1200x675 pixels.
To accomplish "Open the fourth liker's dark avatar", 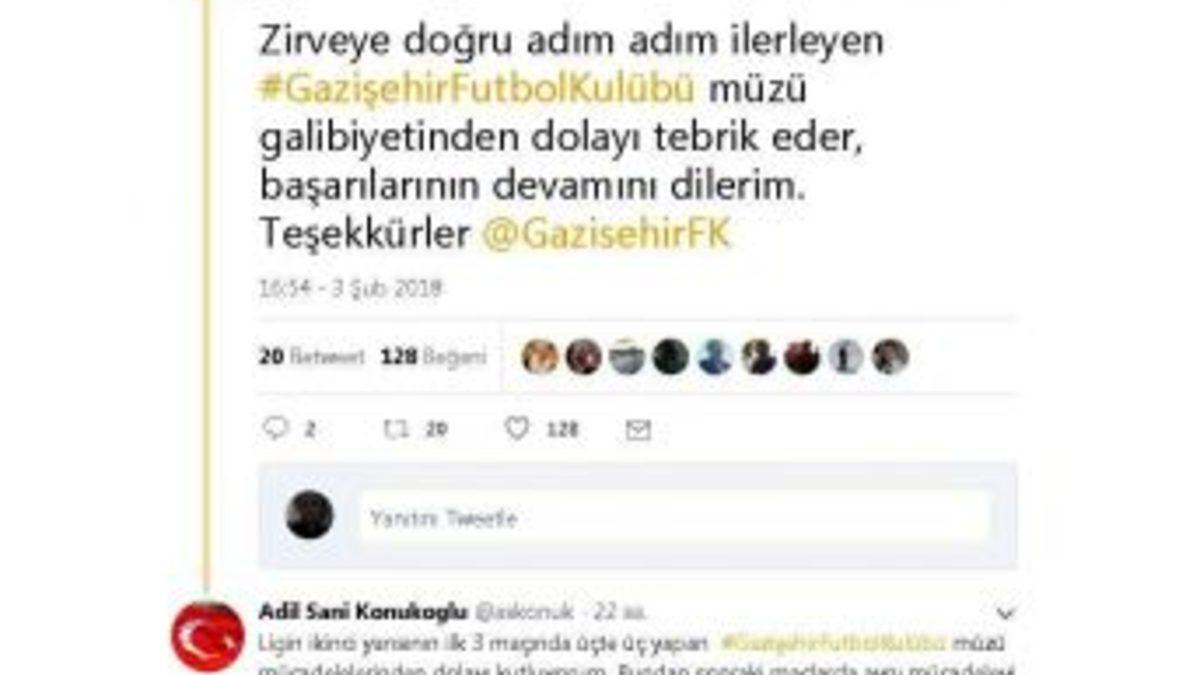I will pos(671,356).
